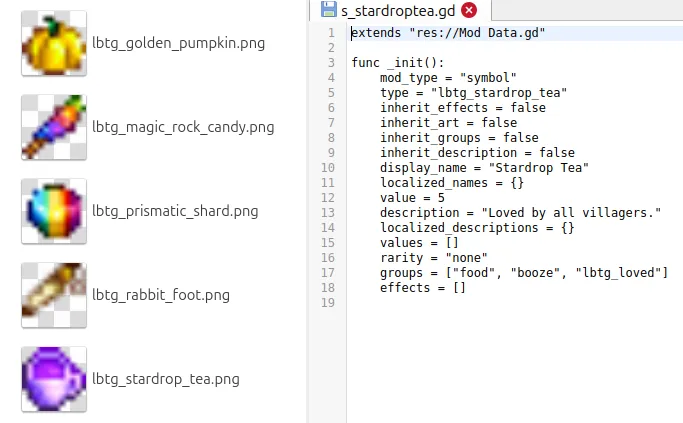683x423 pixels.
Task: Select the lbtg_rabbit_foot.png filename
Action: (161, 295)
